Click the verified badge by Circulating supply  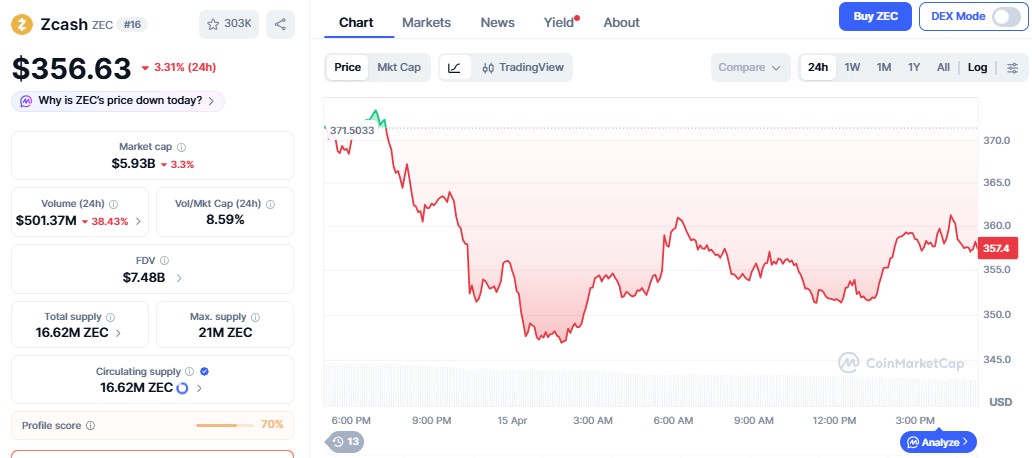tap(204, 372)
